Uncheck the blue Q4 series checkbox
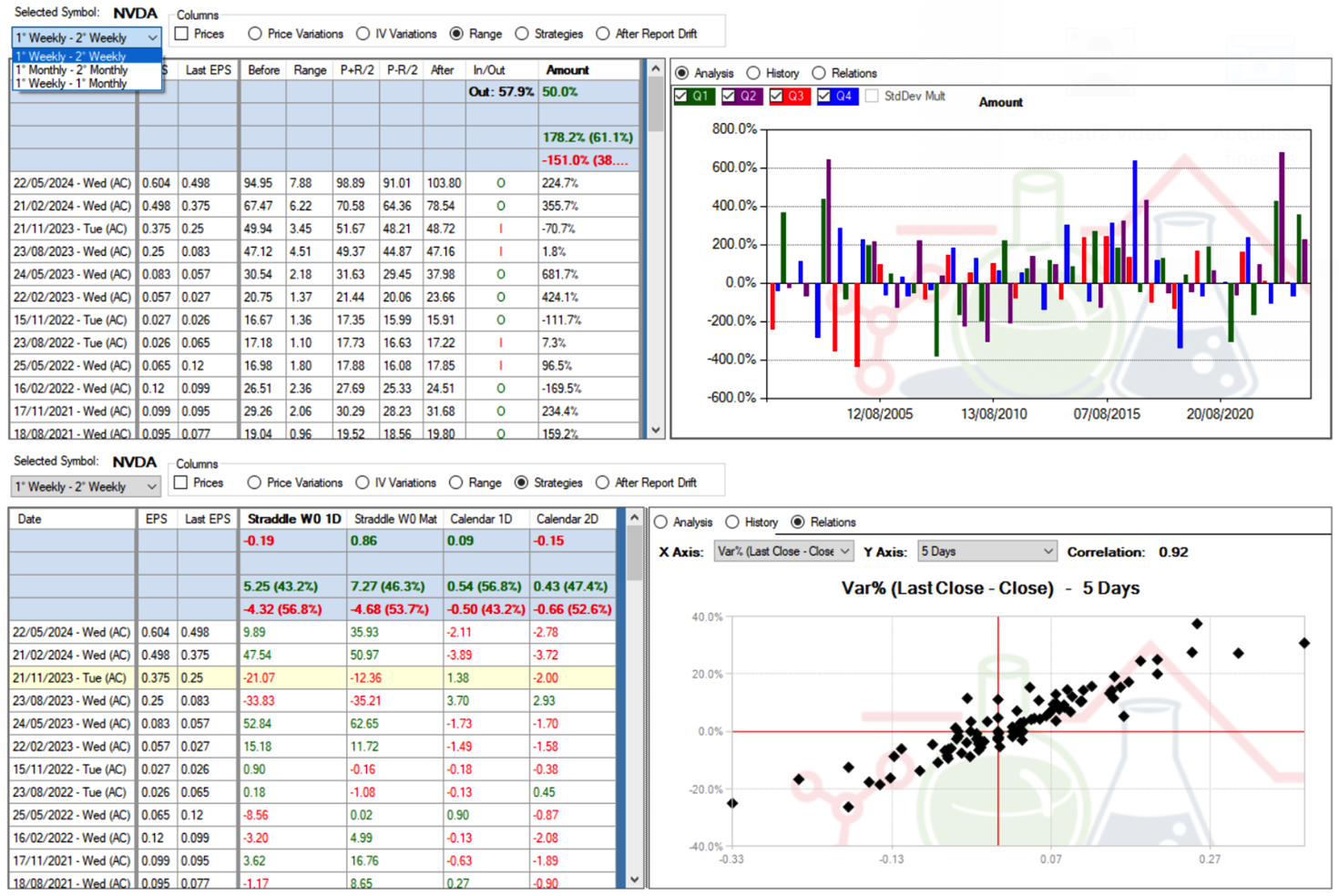Viewport: 1339px width, 896px height. tap(824, 96)
